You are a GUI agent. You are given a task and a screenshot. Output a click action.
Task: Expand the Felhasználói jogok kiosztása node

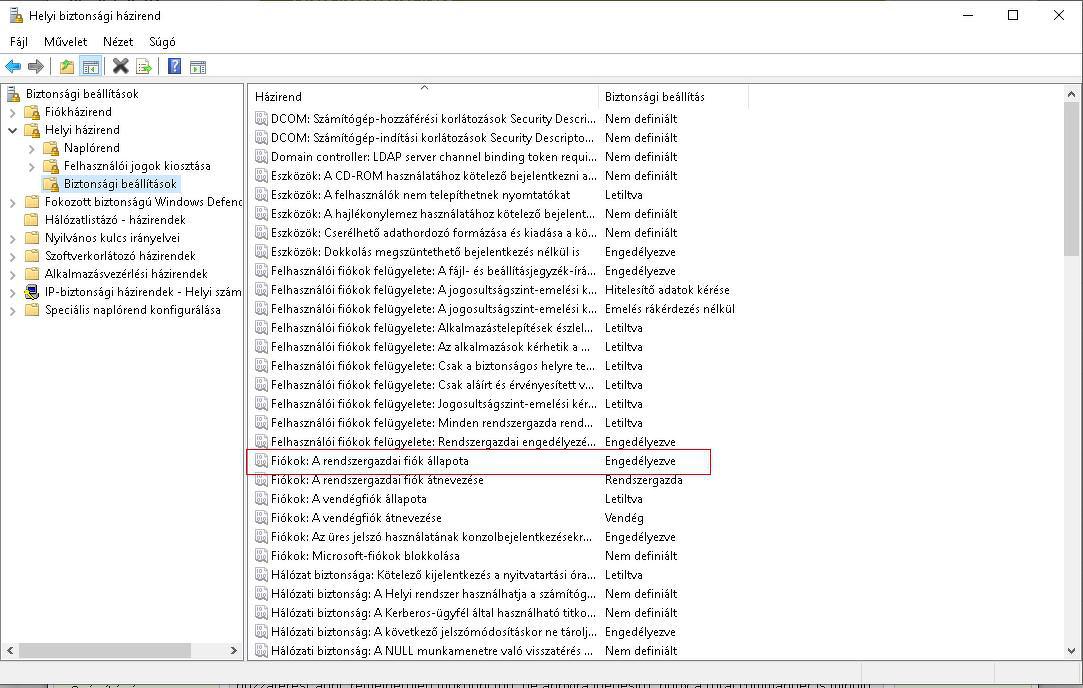[x=32, y=166]
